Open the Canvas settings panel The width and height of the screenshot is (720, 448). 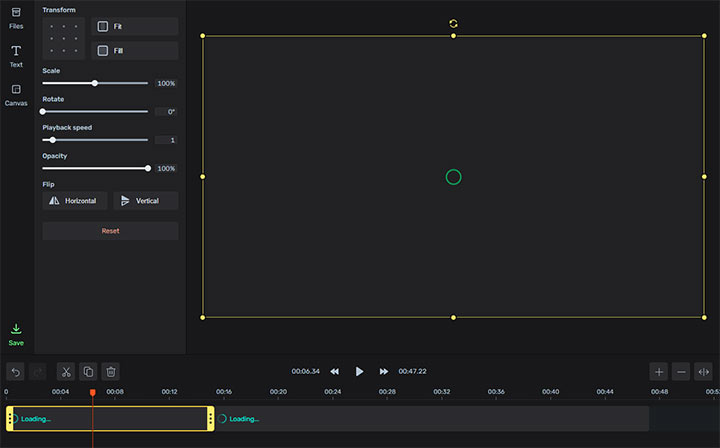[x=16, y=94]
